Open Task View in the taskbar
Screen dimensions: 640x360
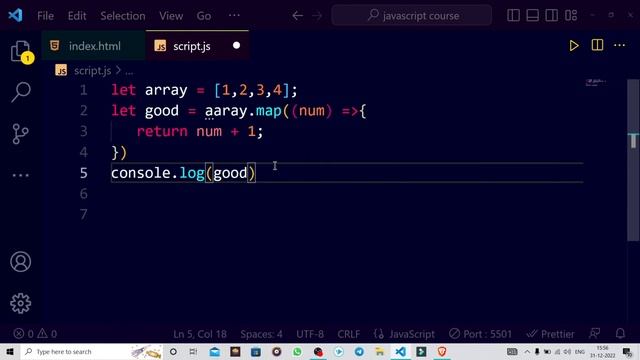click(193, 351)
